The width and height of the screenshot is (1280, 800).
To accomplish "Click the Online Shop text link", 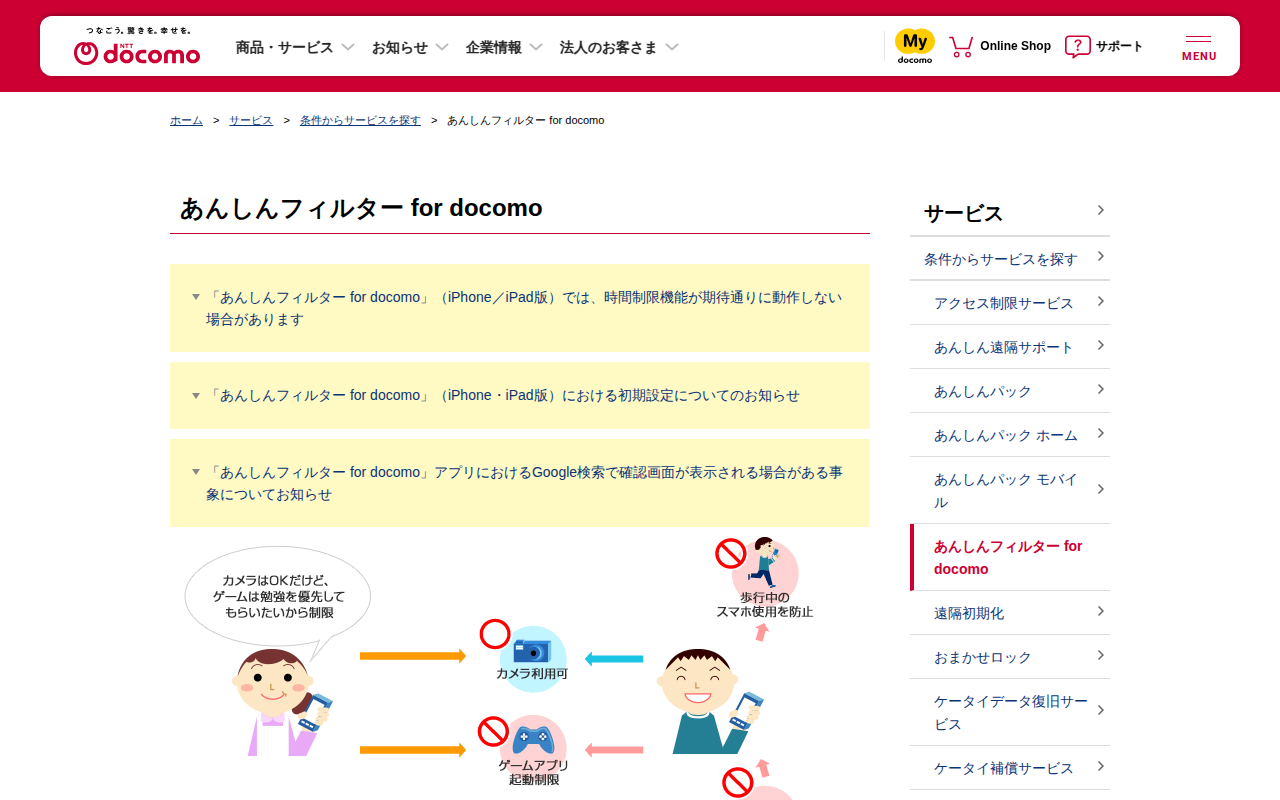I will (1015, 46).
